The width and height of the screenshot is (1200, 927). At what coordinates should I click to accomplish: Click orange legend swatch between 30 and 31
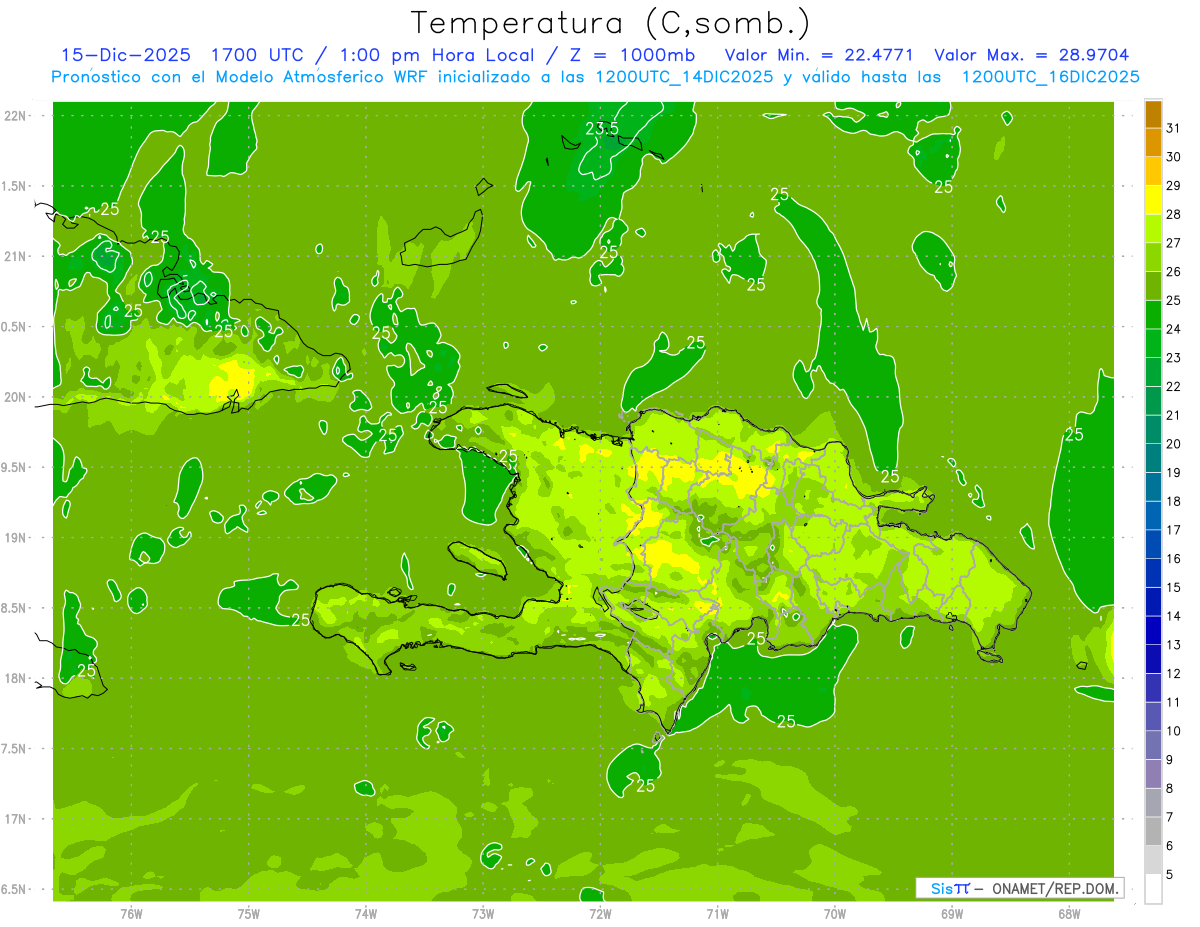[x=1153, y=143]
